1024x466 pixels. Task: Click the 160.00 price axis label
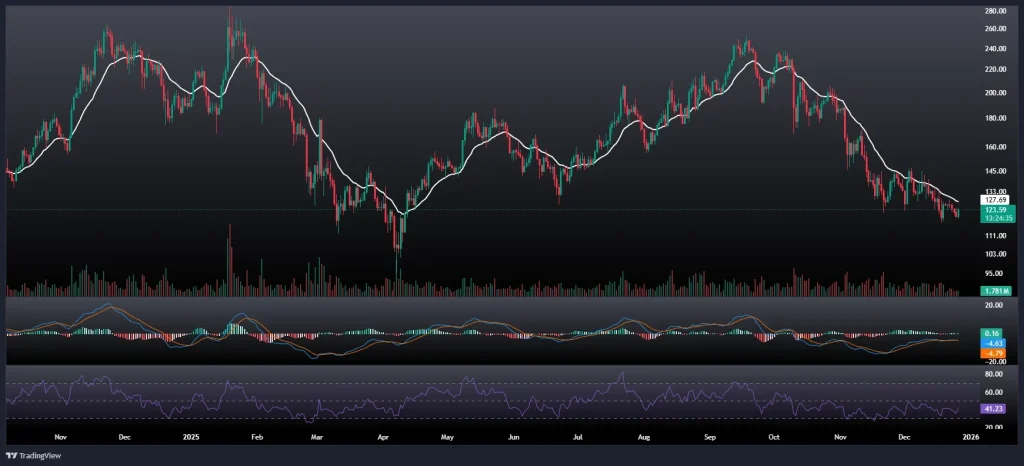pyautogui.click(x=994, y=147)
